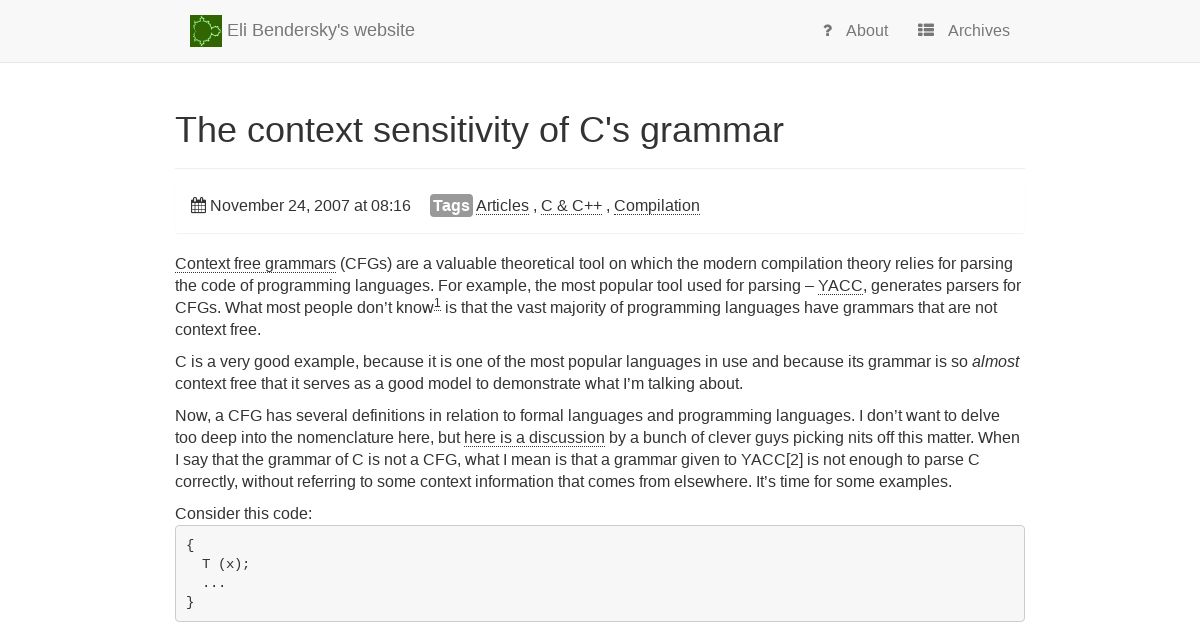Open the Articles tag
Screen dimensions: 1200x630
[502, 206]
